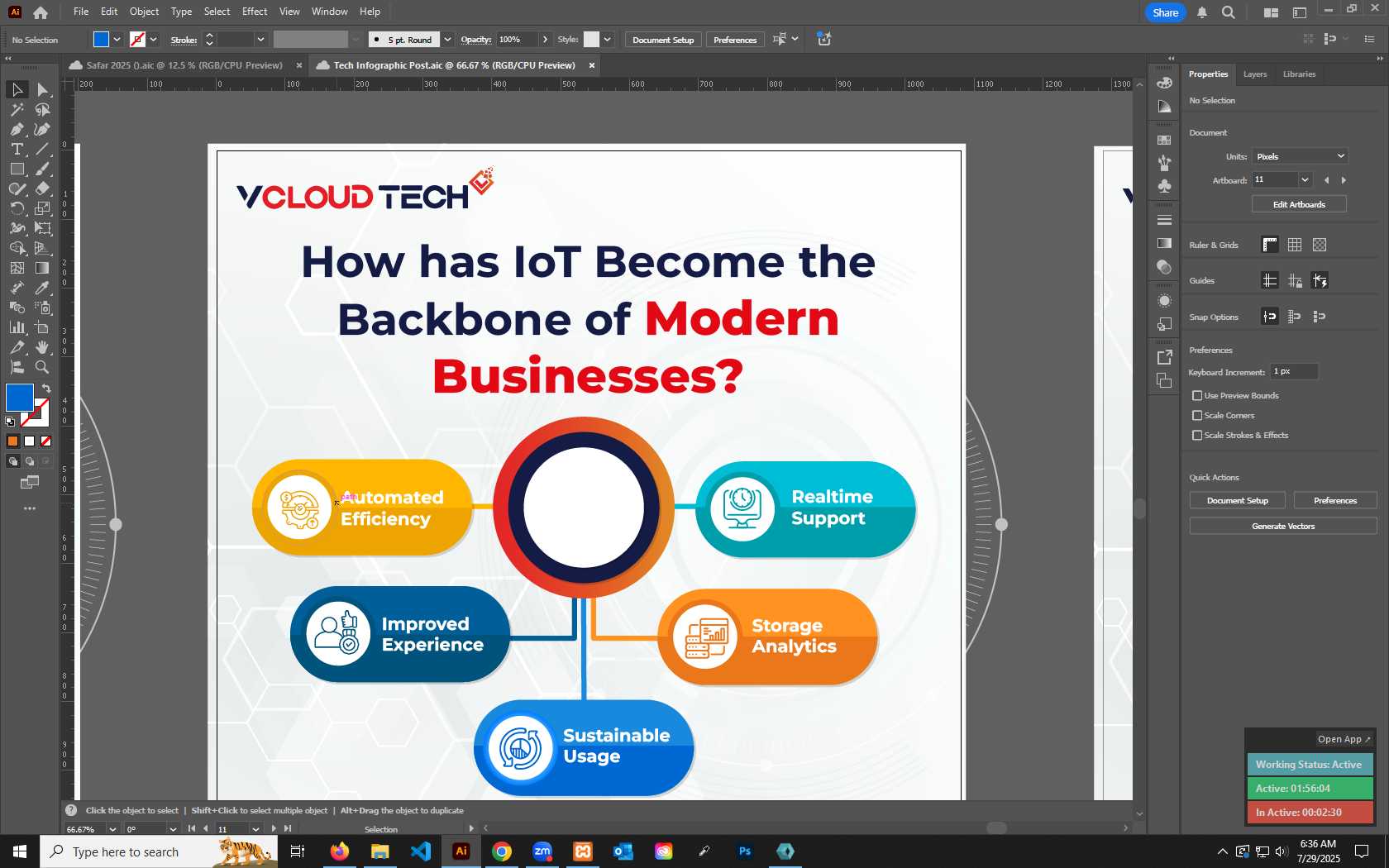Toggle Smart Guides button
The width and height of the screenshot is (1389, 868).
1320,281
